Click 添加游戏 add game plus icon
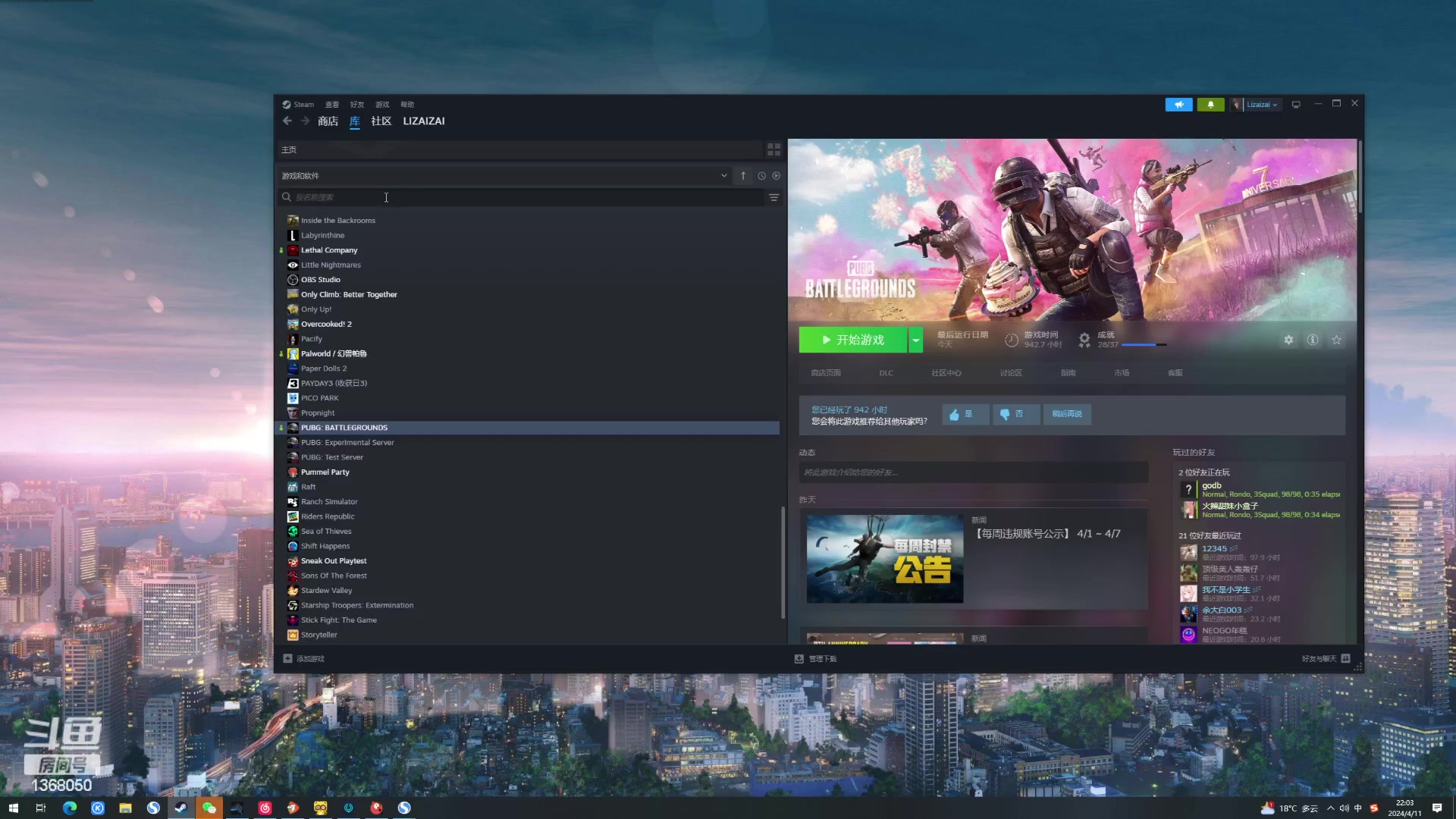 (287, 659)
